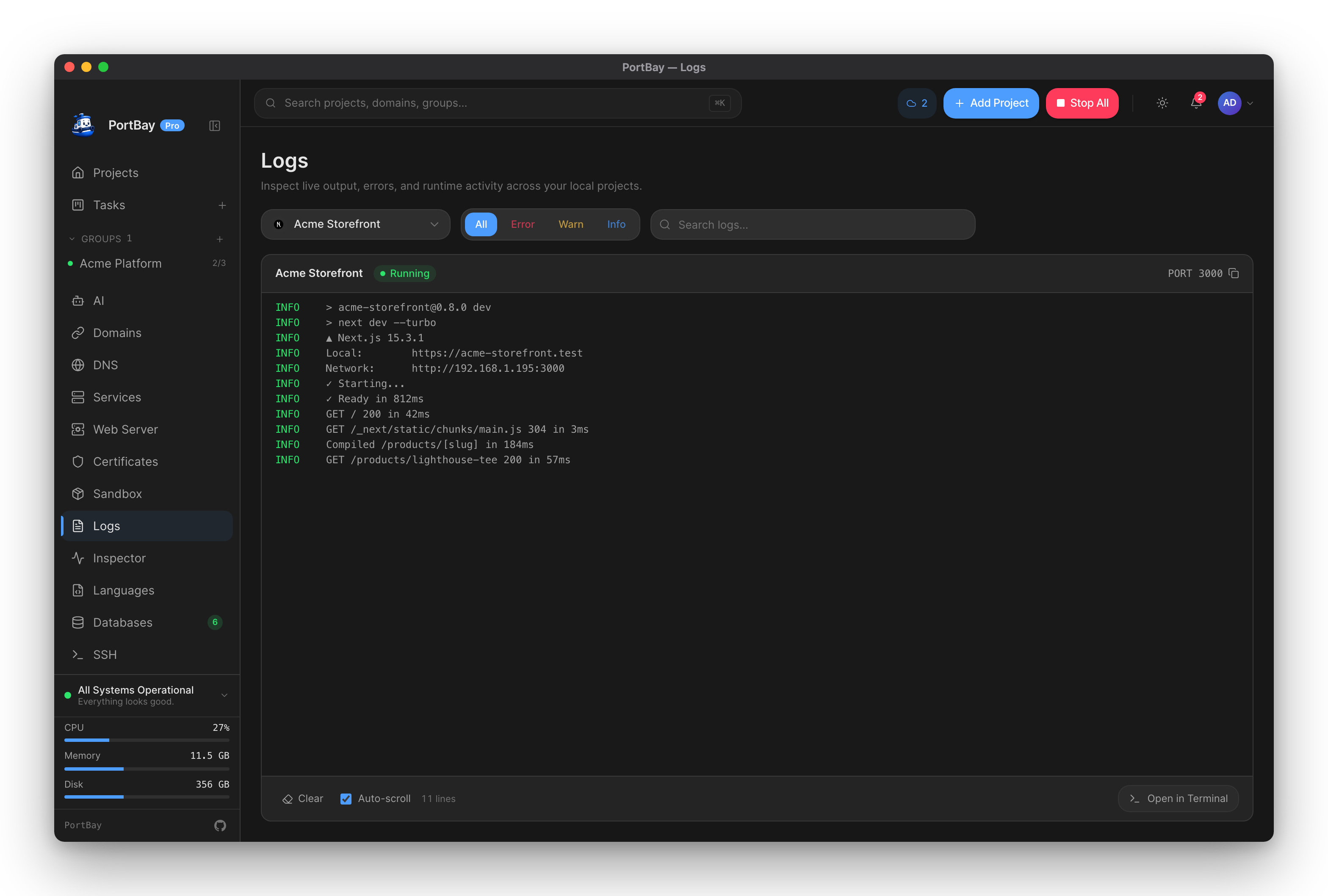1328x896 pixels.
Task: Select the Acme Platform group
Action: 147,263
